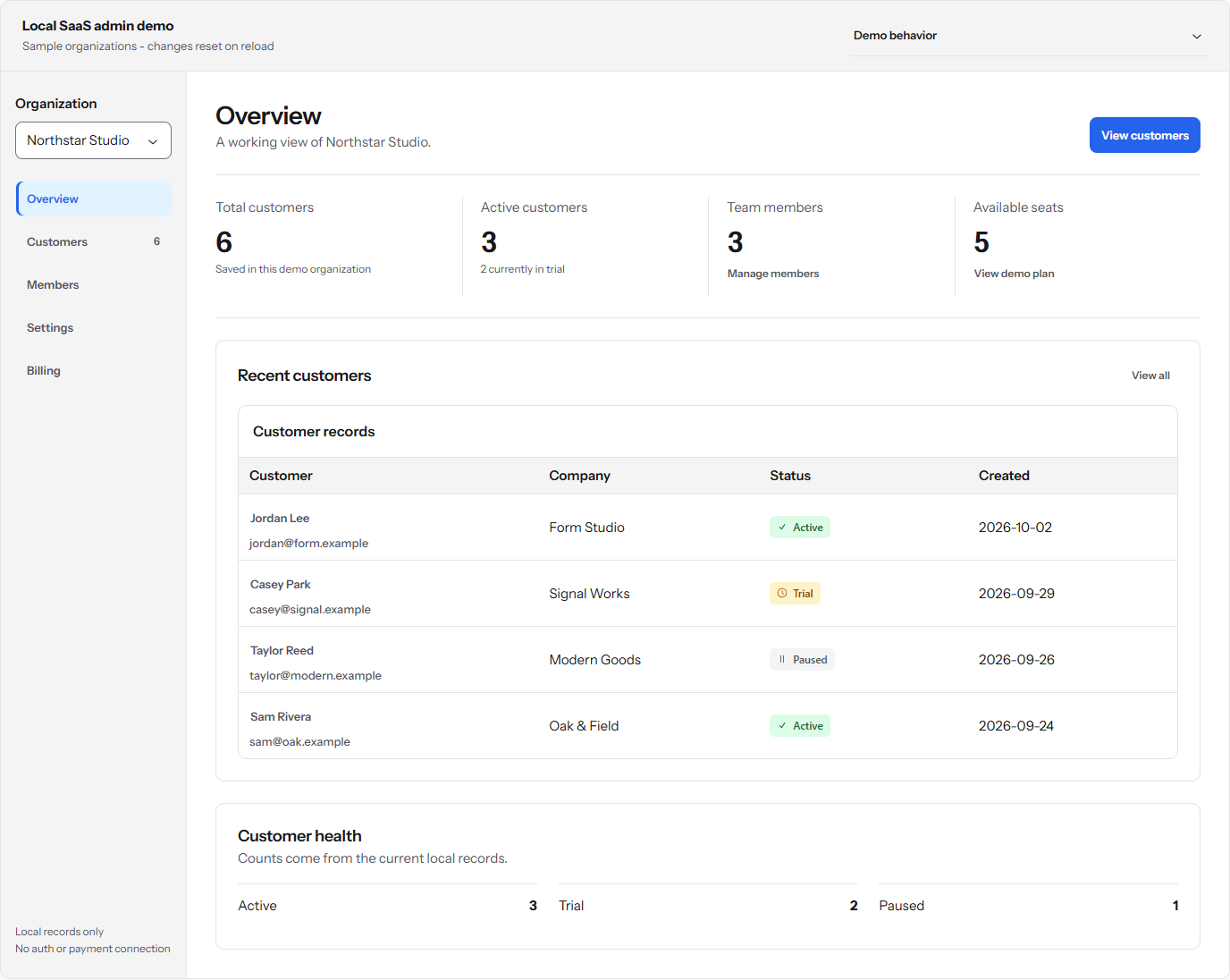Click email jordan@form.example

(x=308, y=544)
